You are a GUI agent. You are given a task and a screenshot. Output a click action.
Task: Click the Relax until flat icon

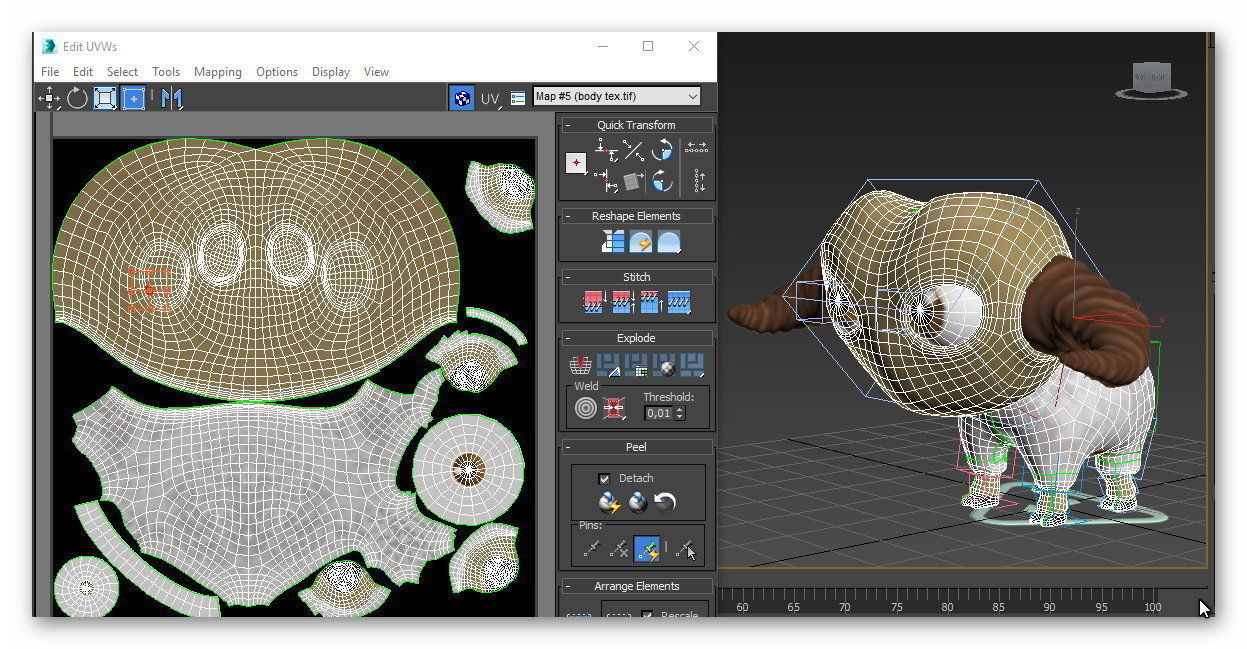(640, 242)
